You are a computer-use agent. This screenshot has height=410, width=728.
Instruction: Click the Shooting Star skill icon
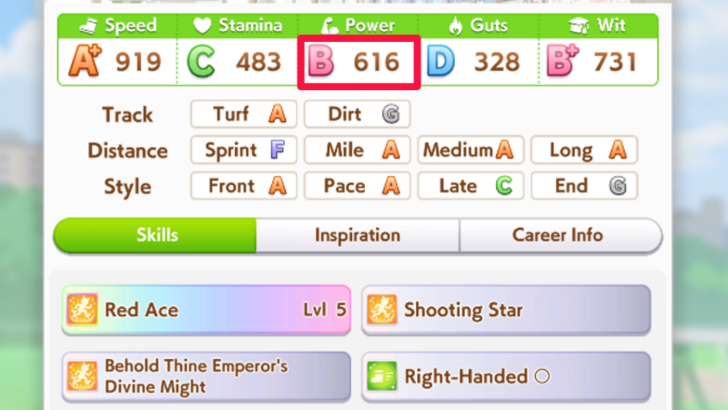382,309
